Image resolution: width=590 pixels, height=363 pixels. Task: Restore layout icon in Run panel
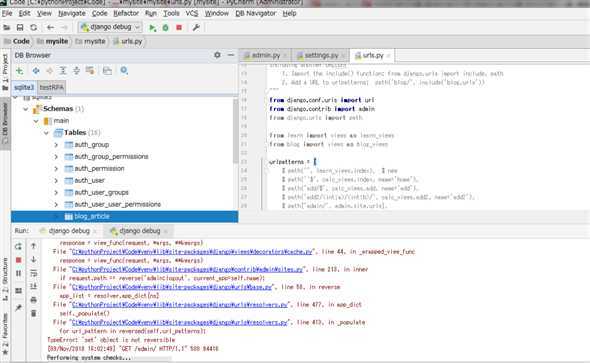[x=18, y=290]
